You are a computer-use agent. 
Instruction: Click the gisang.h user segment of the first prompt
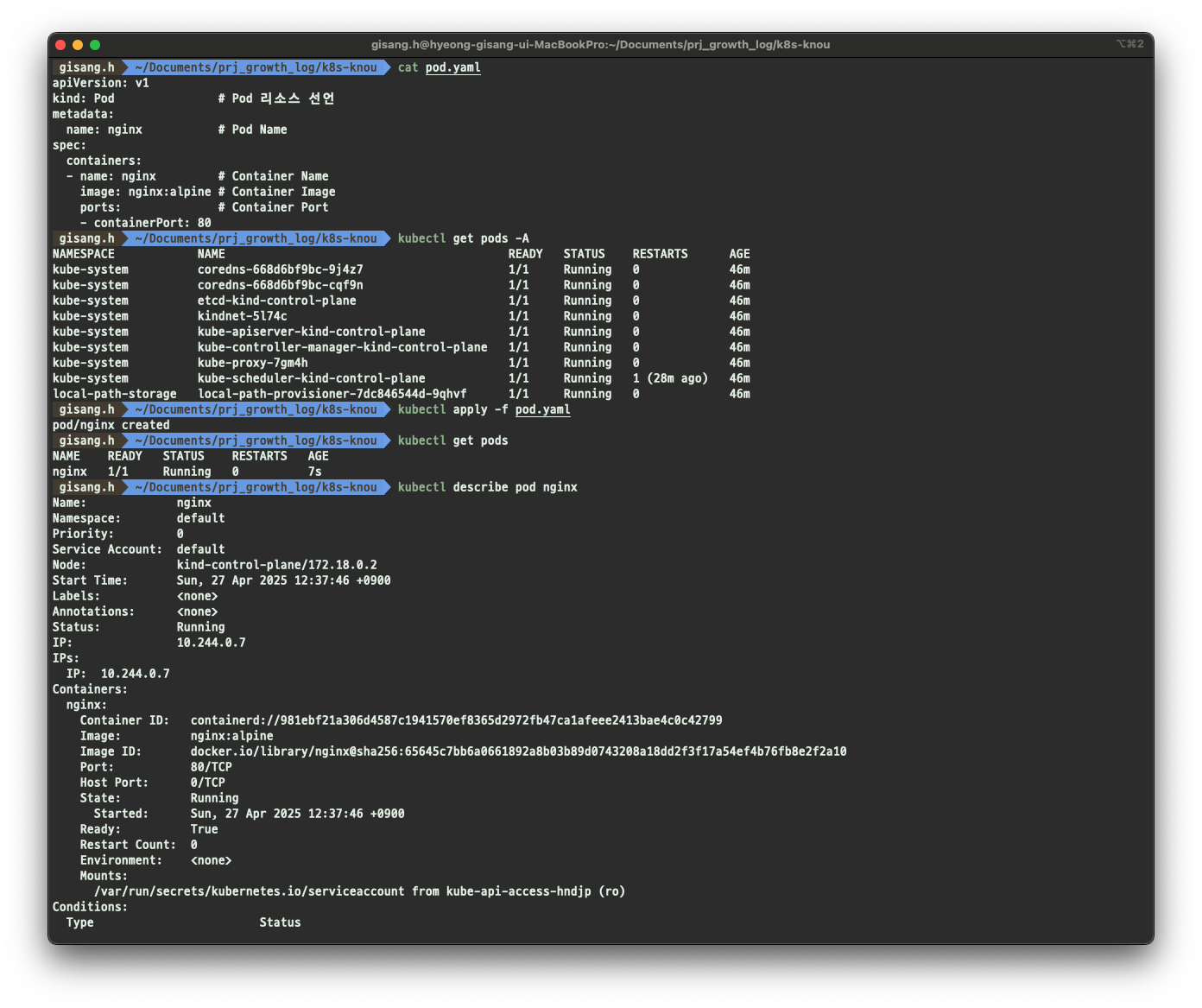pos(87,67)
